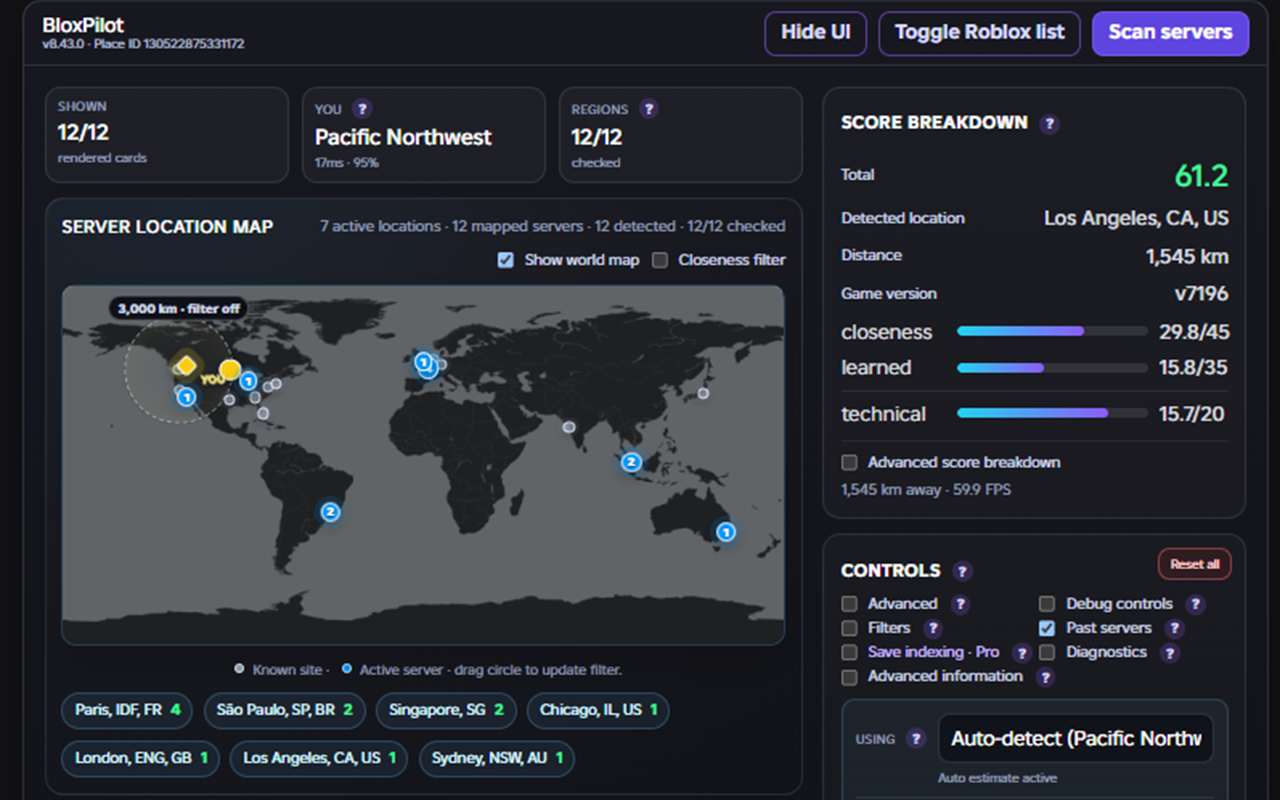Click help icon next to Advanced information
The image size is (1280, 800).
click(x=1045, y=677)
